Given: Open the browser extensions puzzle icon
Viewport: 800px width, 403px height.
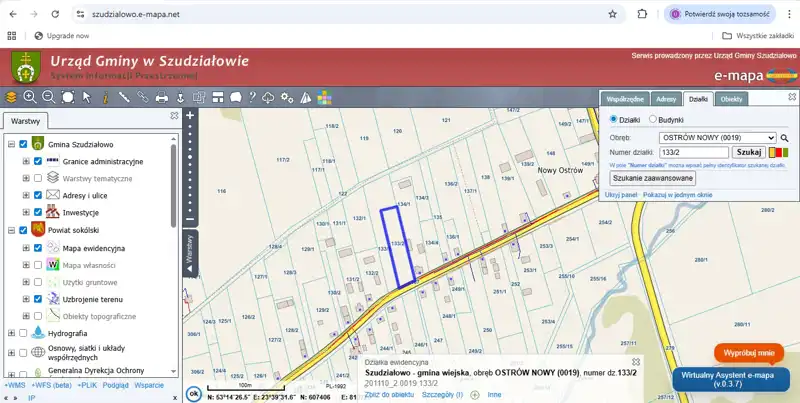Looking at the screenshot, I should coord(642,14).
